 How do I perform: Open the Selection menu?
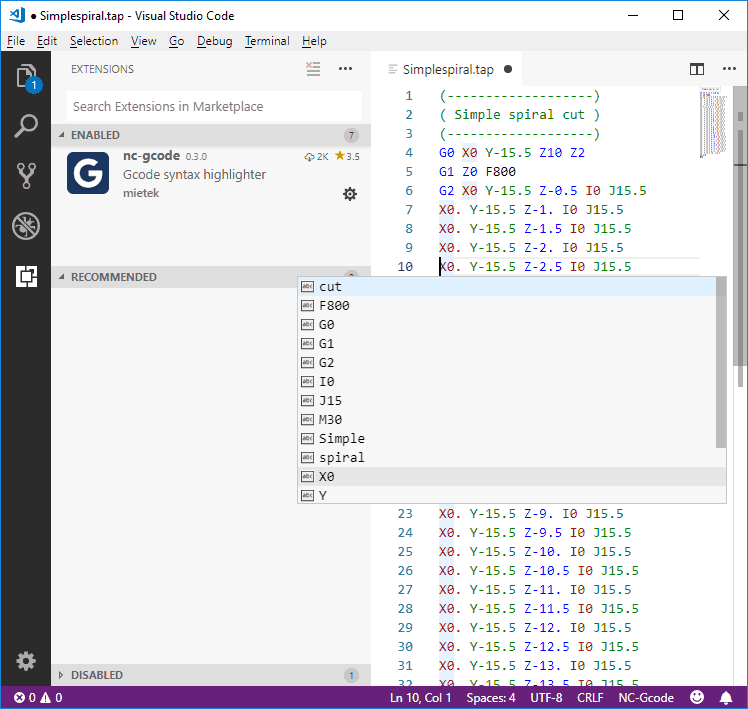(94, 41)
